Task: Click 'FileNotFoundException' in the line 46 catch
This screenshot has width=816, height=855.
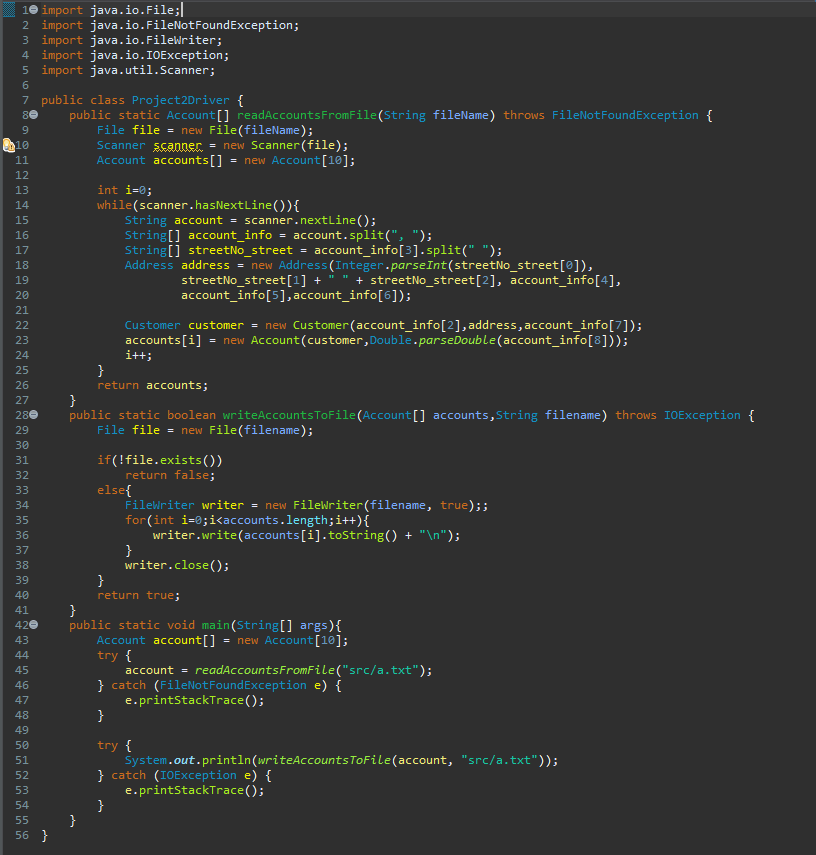Action: (233, 685)
